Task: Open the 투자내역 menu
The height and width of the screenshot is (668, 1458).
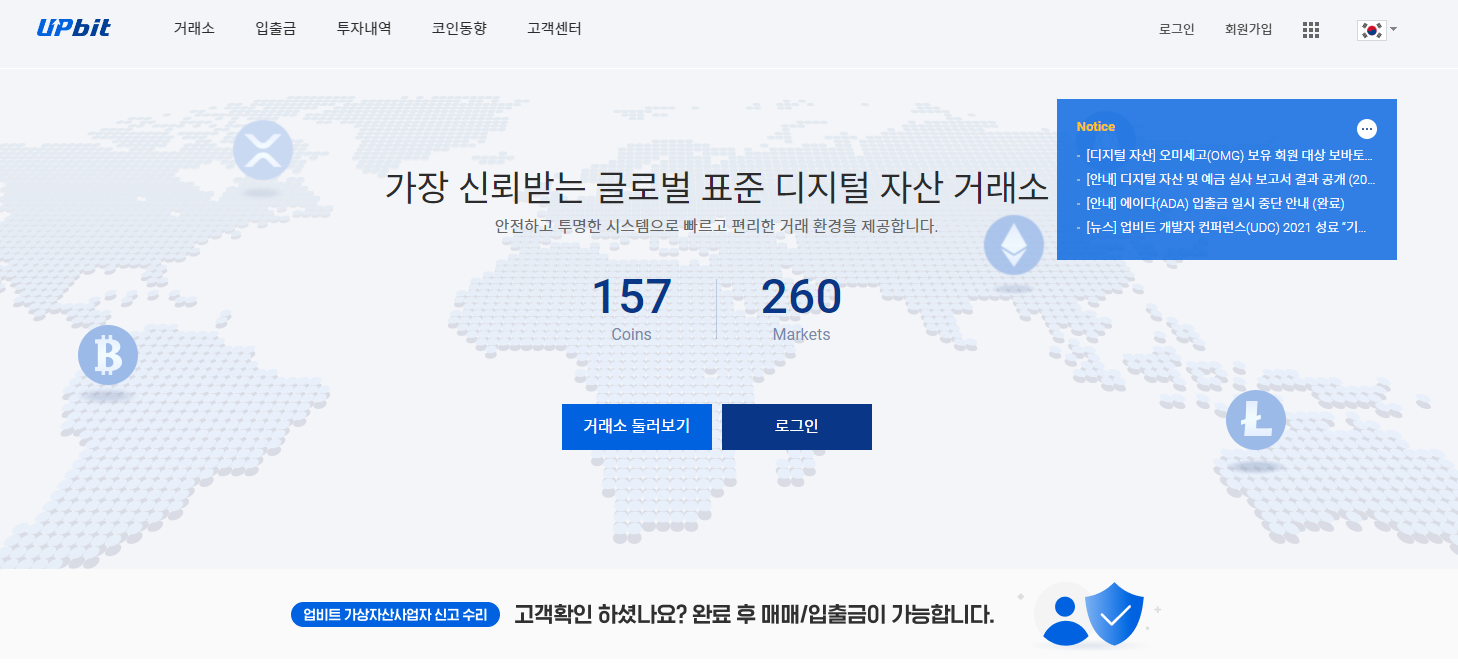Action: 364,29
